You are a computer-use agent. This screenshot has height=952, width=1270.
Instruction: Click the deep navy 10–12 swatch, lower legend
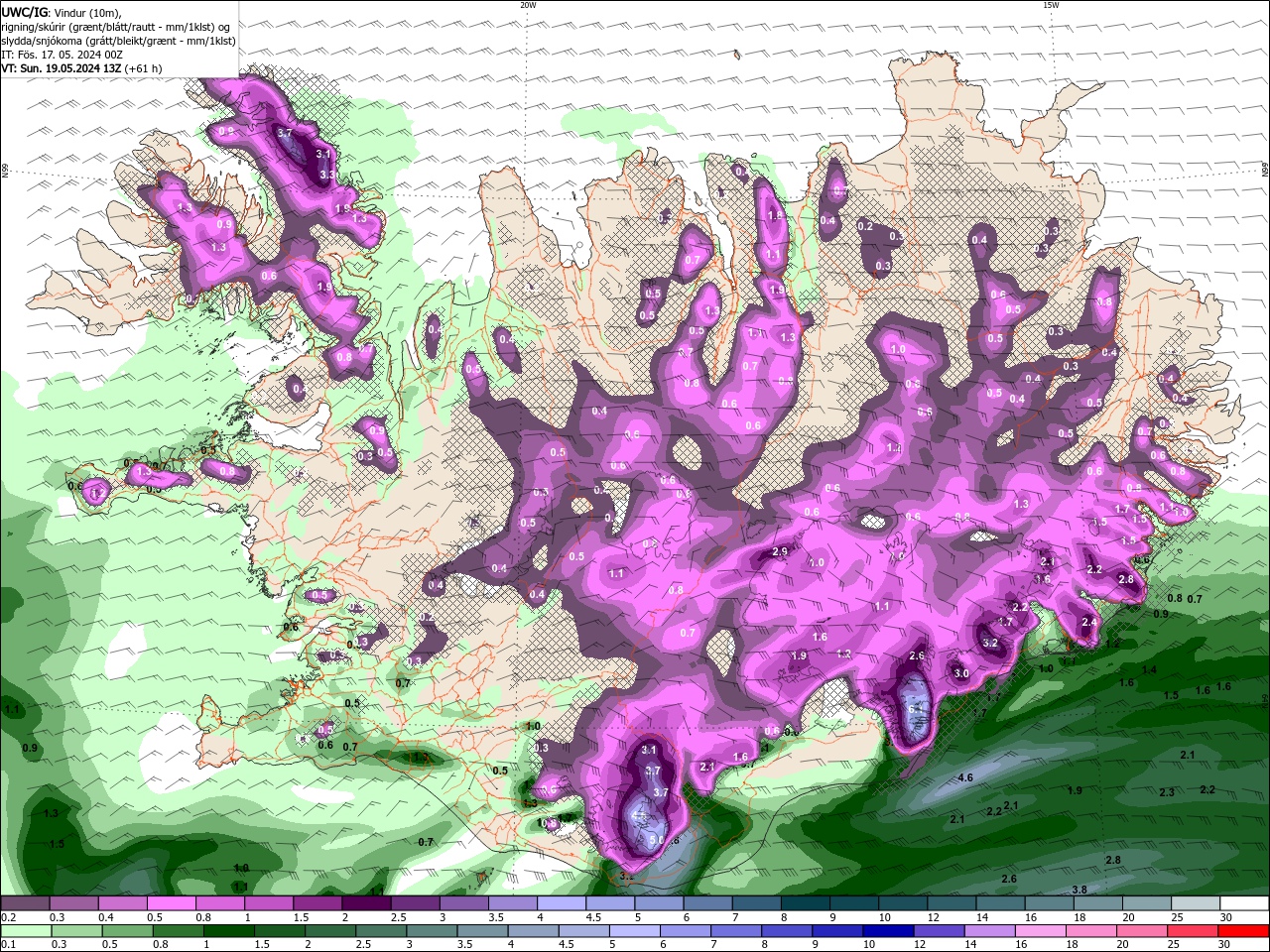(887, 931)
